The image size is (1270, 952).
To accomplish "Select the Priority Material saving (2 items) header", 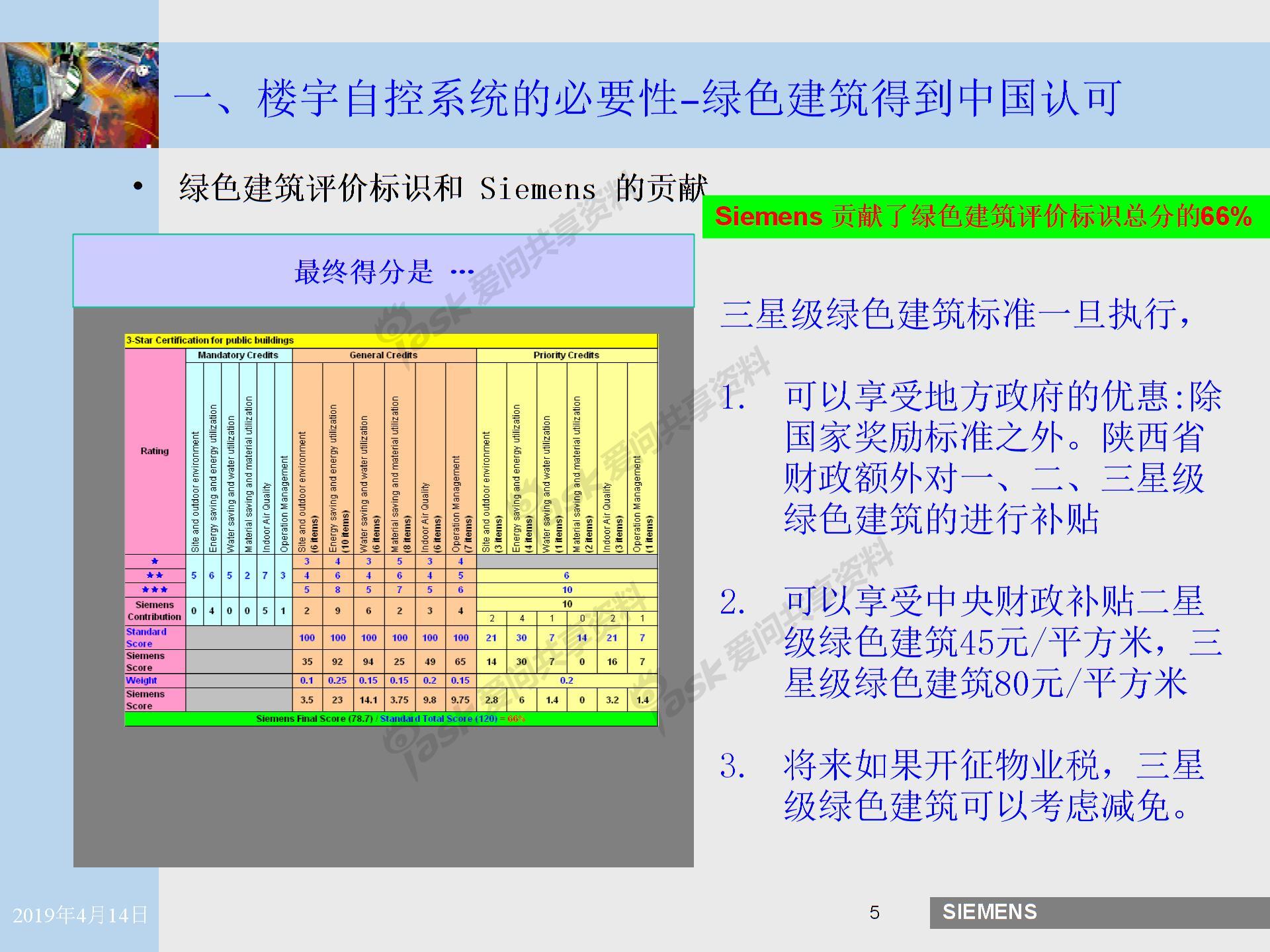I will coord(582,458).
